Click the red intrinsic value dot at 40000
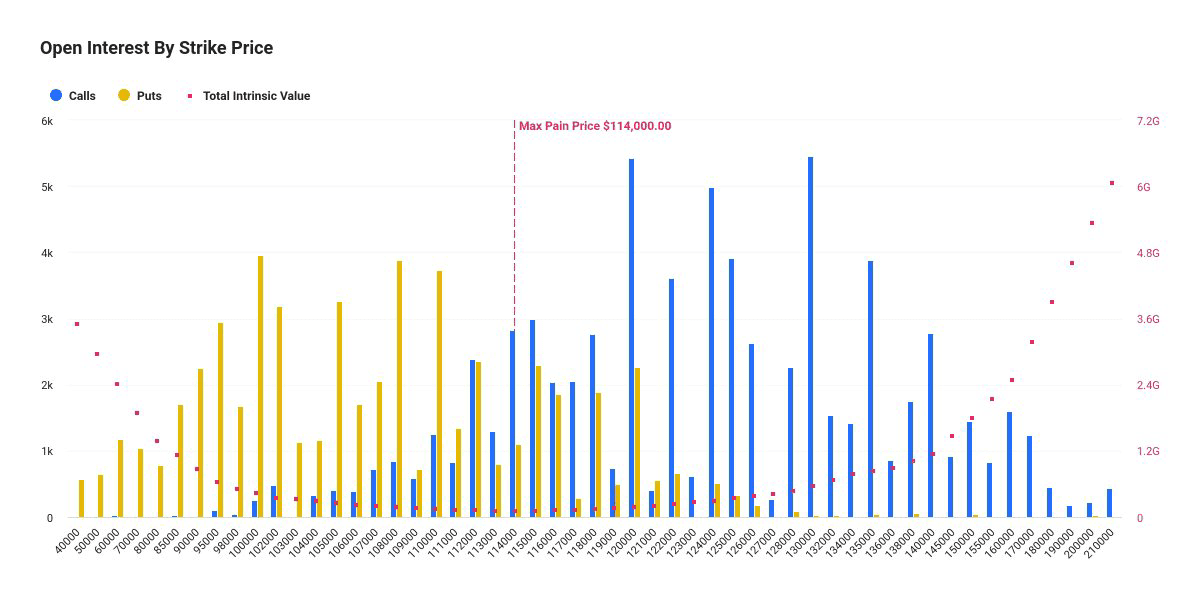This screenshot has width=1200, height=600. click(77, 324)
